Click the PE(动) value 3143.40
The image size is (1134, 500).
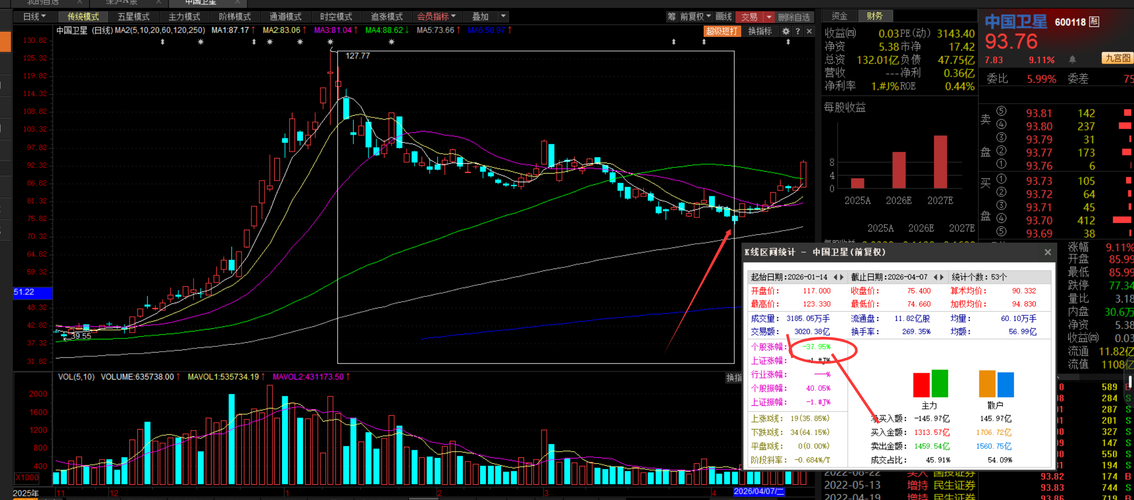click(955, 33)
